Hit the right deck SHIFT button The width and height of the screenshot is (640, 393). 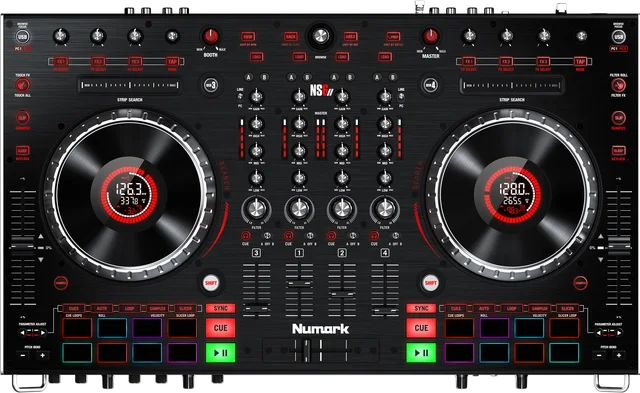click(x=431, y=282)
